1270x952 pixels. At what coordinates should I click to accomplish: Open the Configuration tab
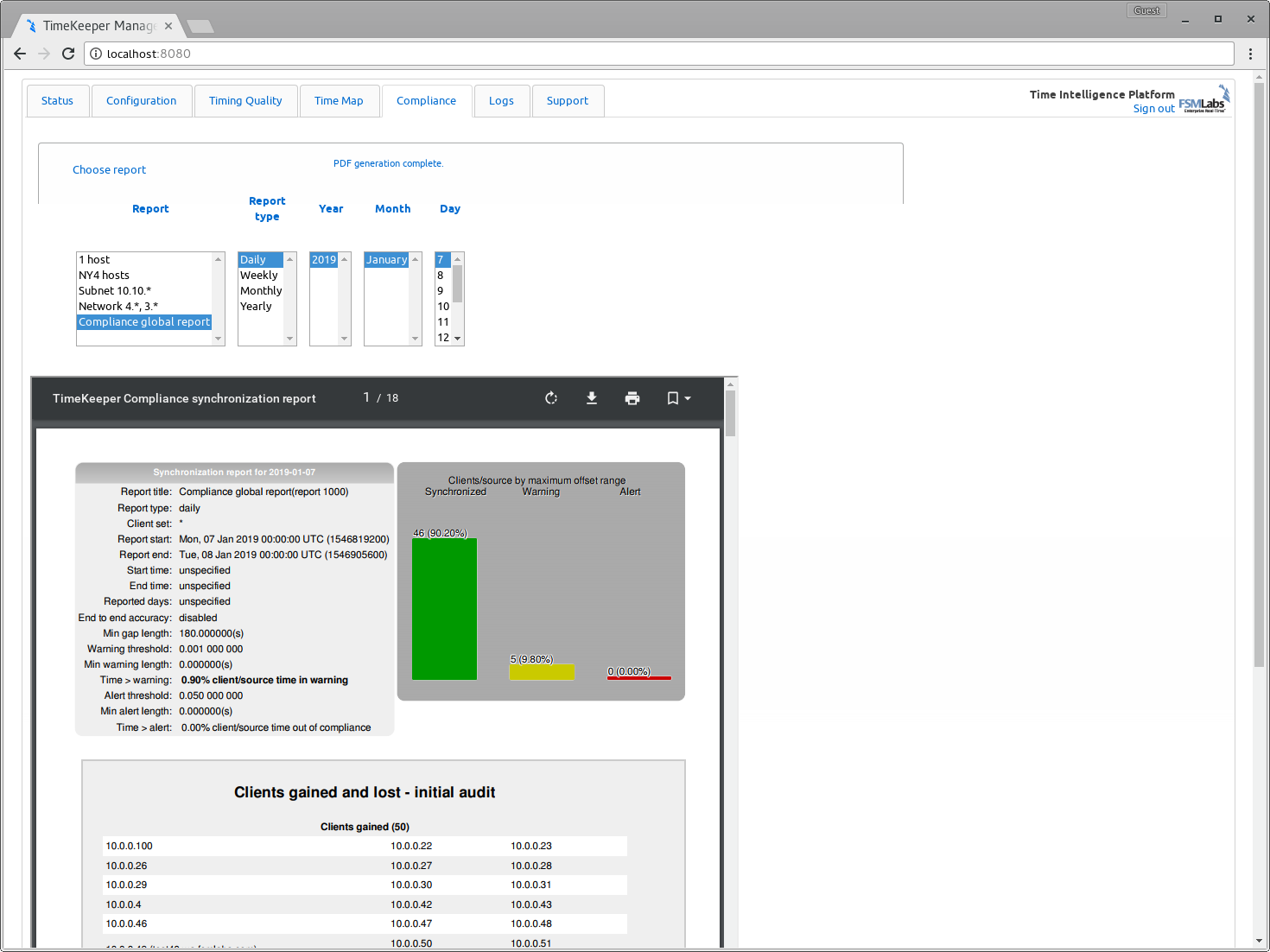(142, 101)
